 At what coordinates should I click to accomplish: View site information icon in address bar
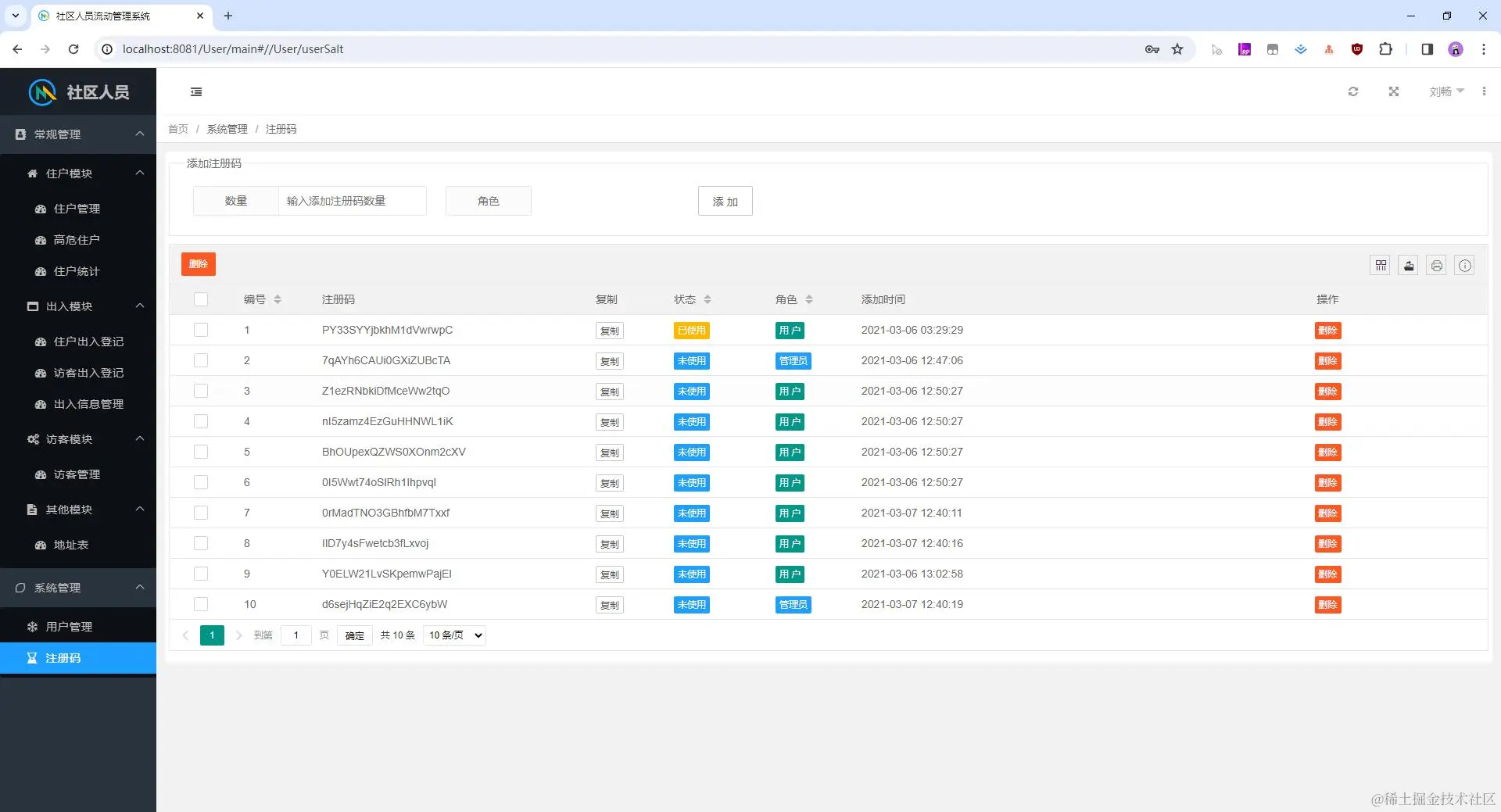[108, 49]
